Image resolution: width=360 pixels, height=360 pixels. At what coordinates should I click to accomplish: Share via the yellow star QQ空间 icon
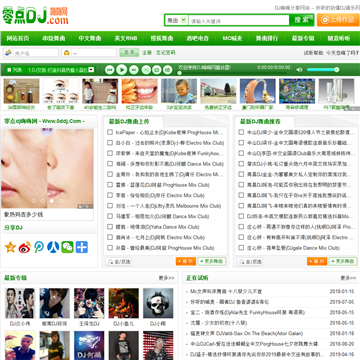10,247
